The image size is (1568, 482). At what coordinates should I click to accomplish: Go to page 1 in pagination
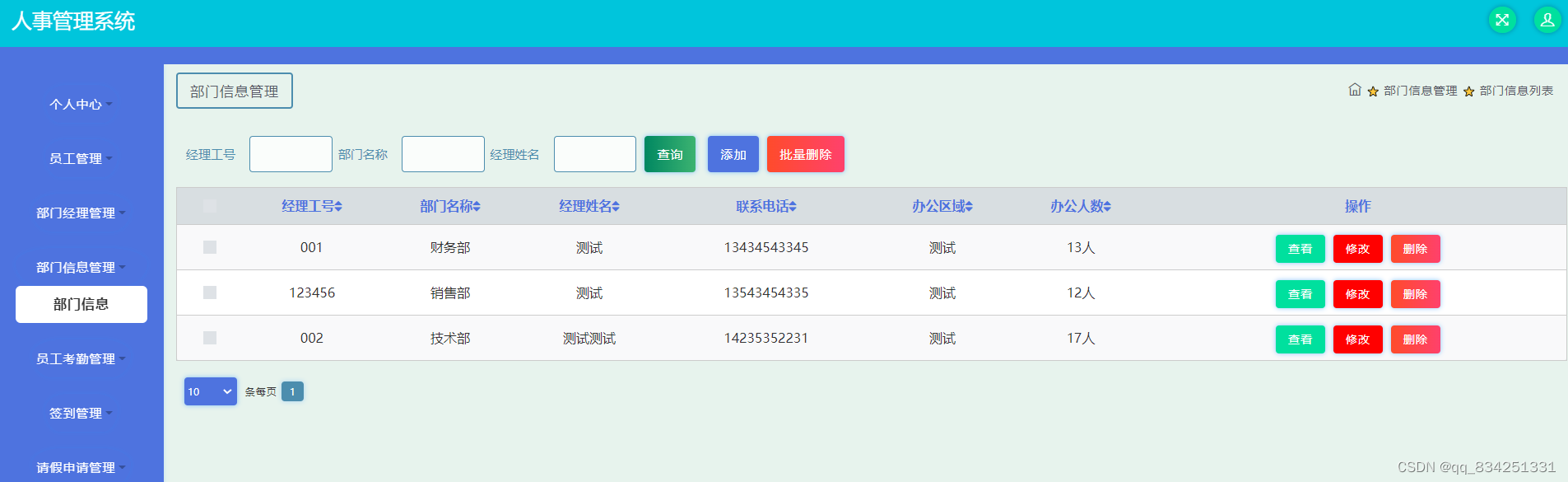tap(292, 391)
